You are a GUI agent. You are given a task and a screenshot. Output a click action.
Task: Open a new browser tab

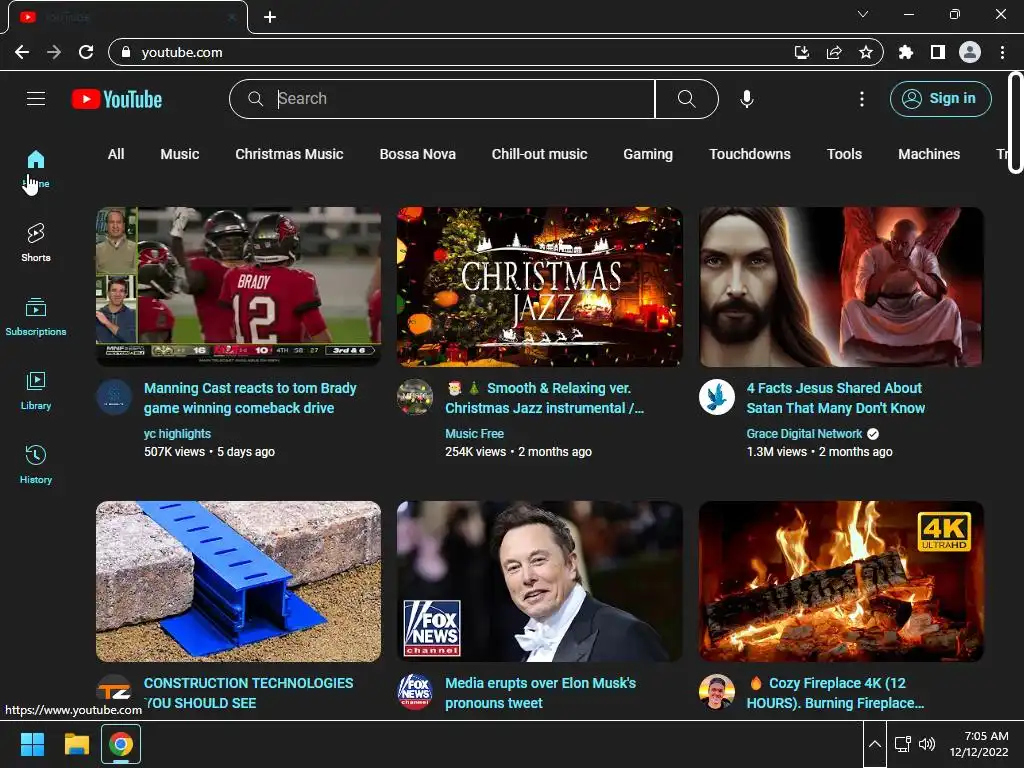(270, 17)
